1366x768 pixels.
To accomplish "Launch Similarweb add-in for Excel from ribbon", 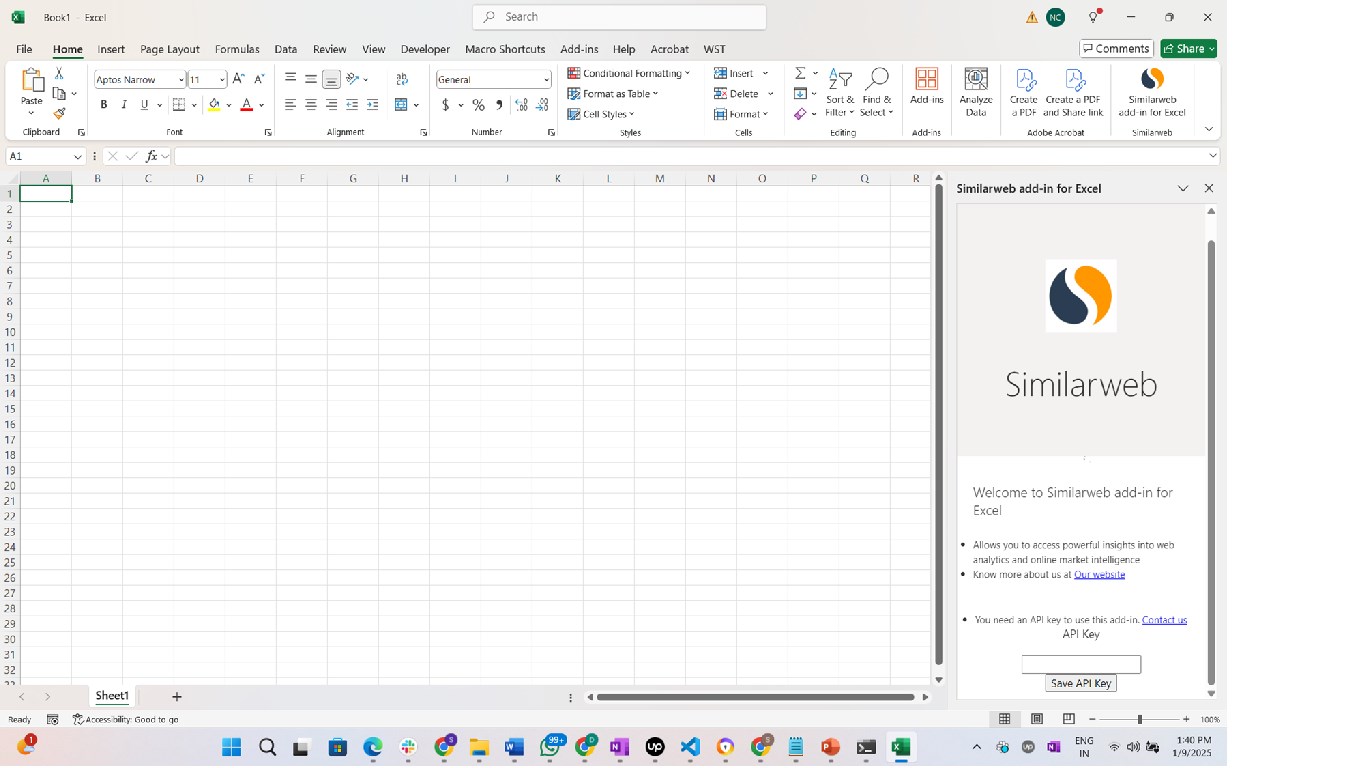I will [x=1152, y=92].
